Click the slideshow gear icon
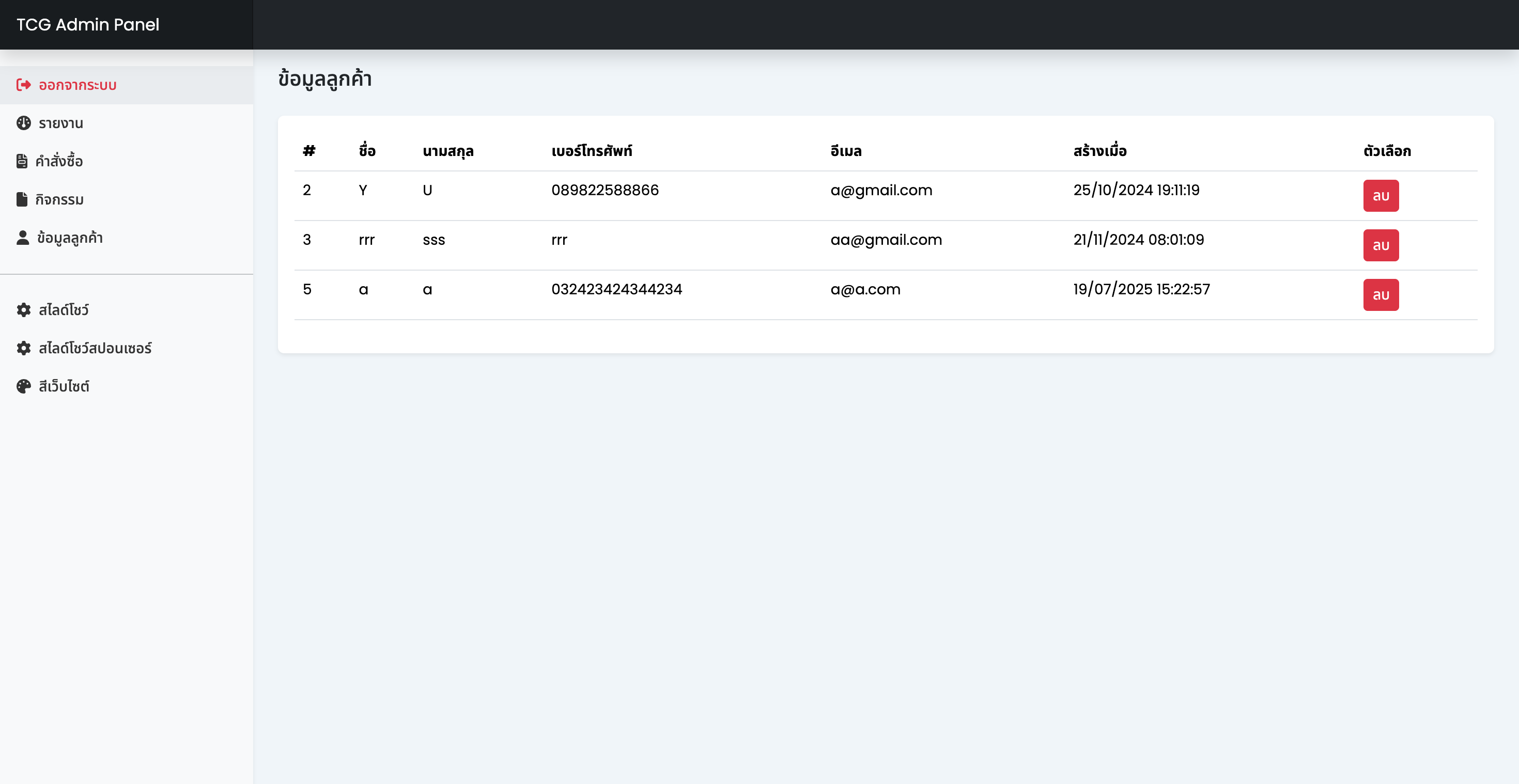This screenshot has height=784, width=1519. click(x=24, y=310)
